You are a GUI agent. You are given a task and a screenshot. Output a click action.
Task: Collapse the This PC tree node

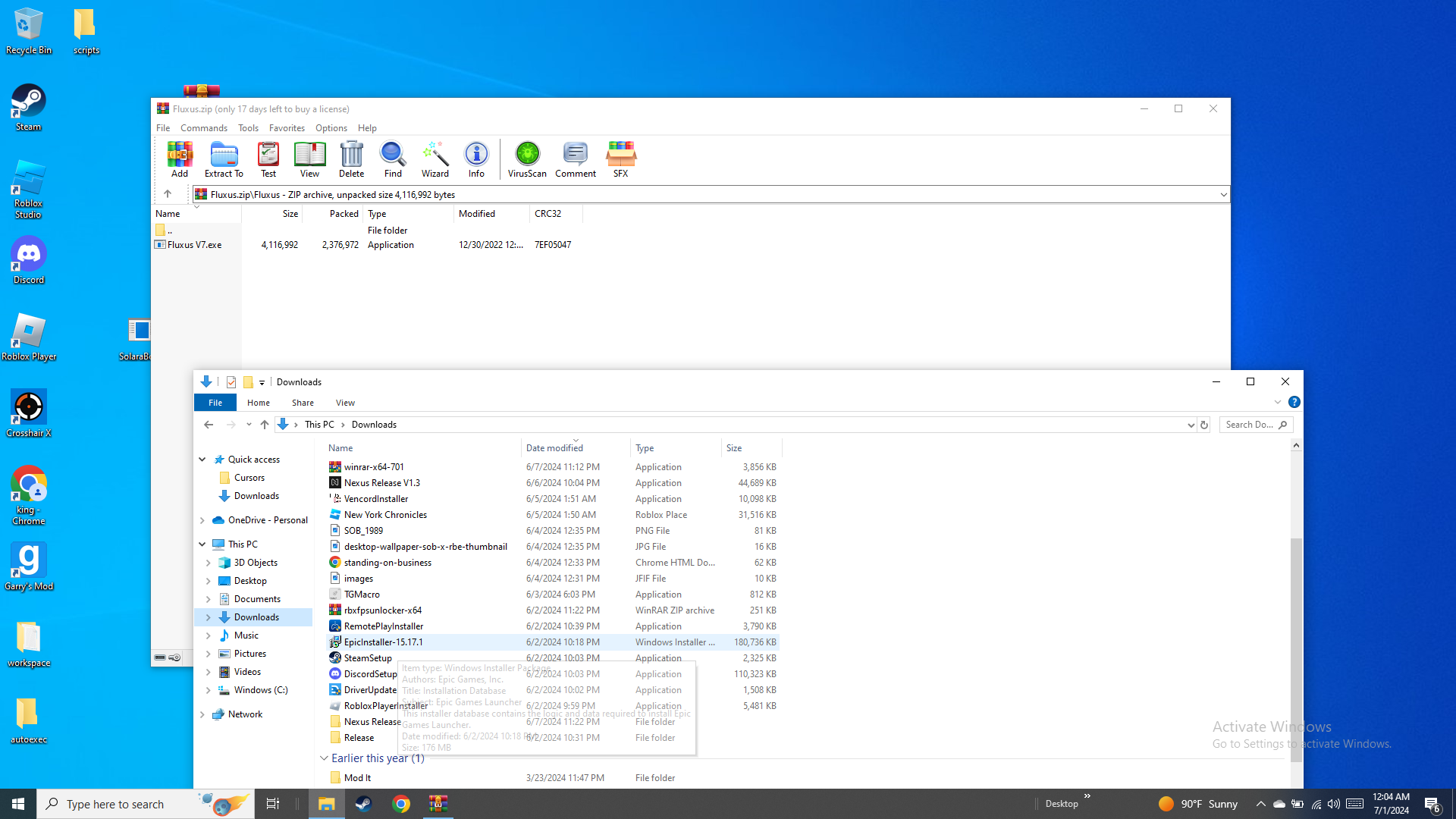click(202, 544)
